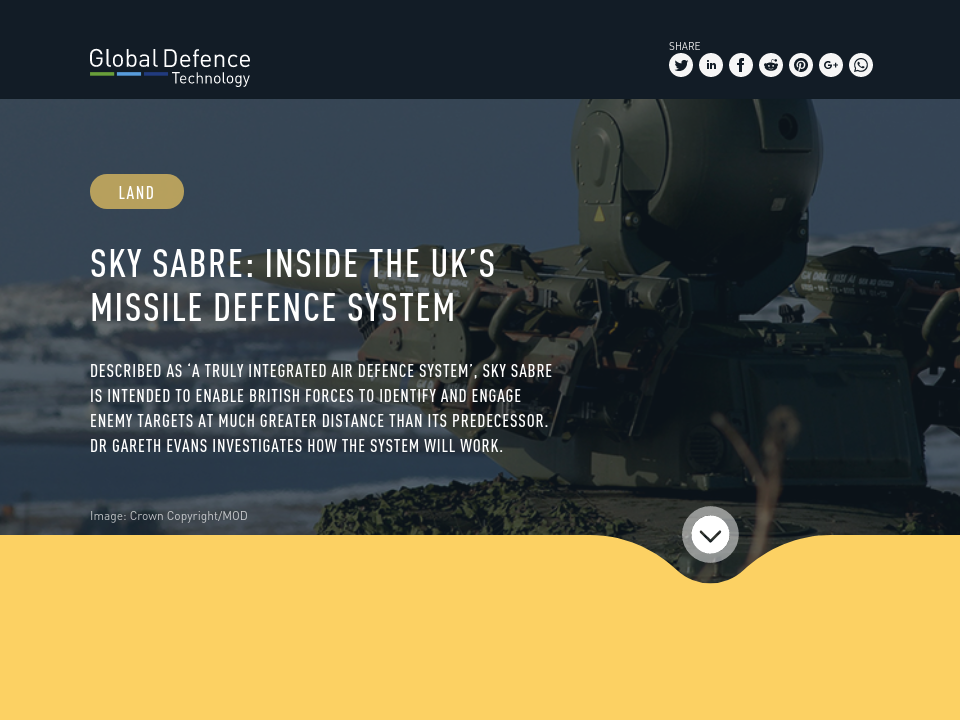Click the Crown Copyright/MOD image credit
Screen dimensions: 960x720
coord(169,515)
